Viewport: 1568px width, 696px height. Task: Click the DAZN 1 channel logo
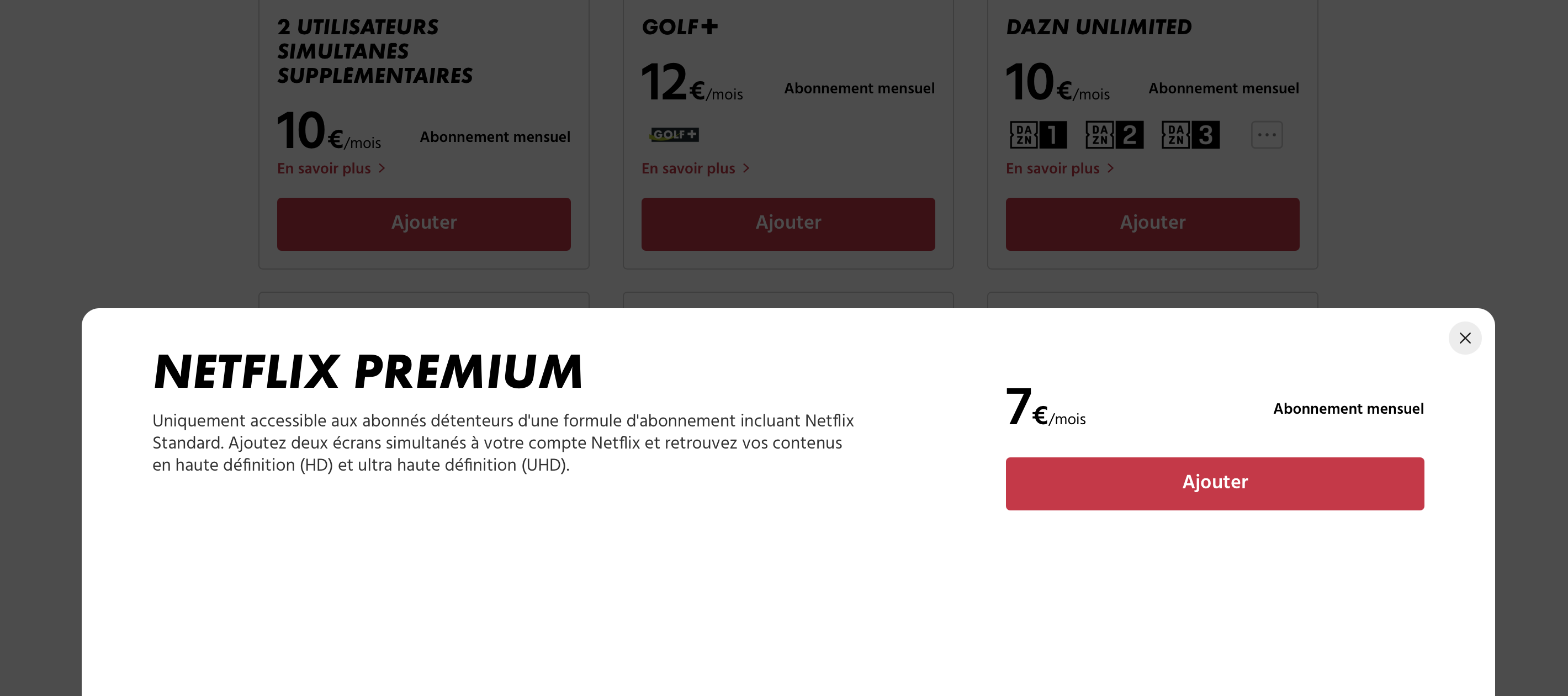pos(1038,135)
